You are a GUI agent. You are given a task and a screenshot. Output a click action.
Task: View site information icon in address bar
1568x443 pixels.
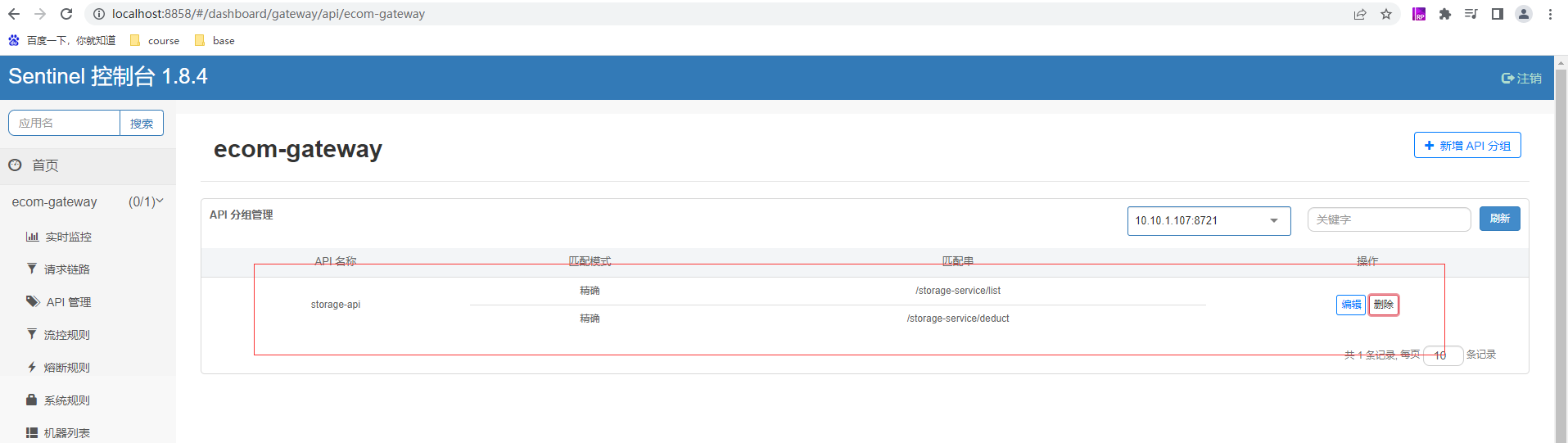pos(98,14)
